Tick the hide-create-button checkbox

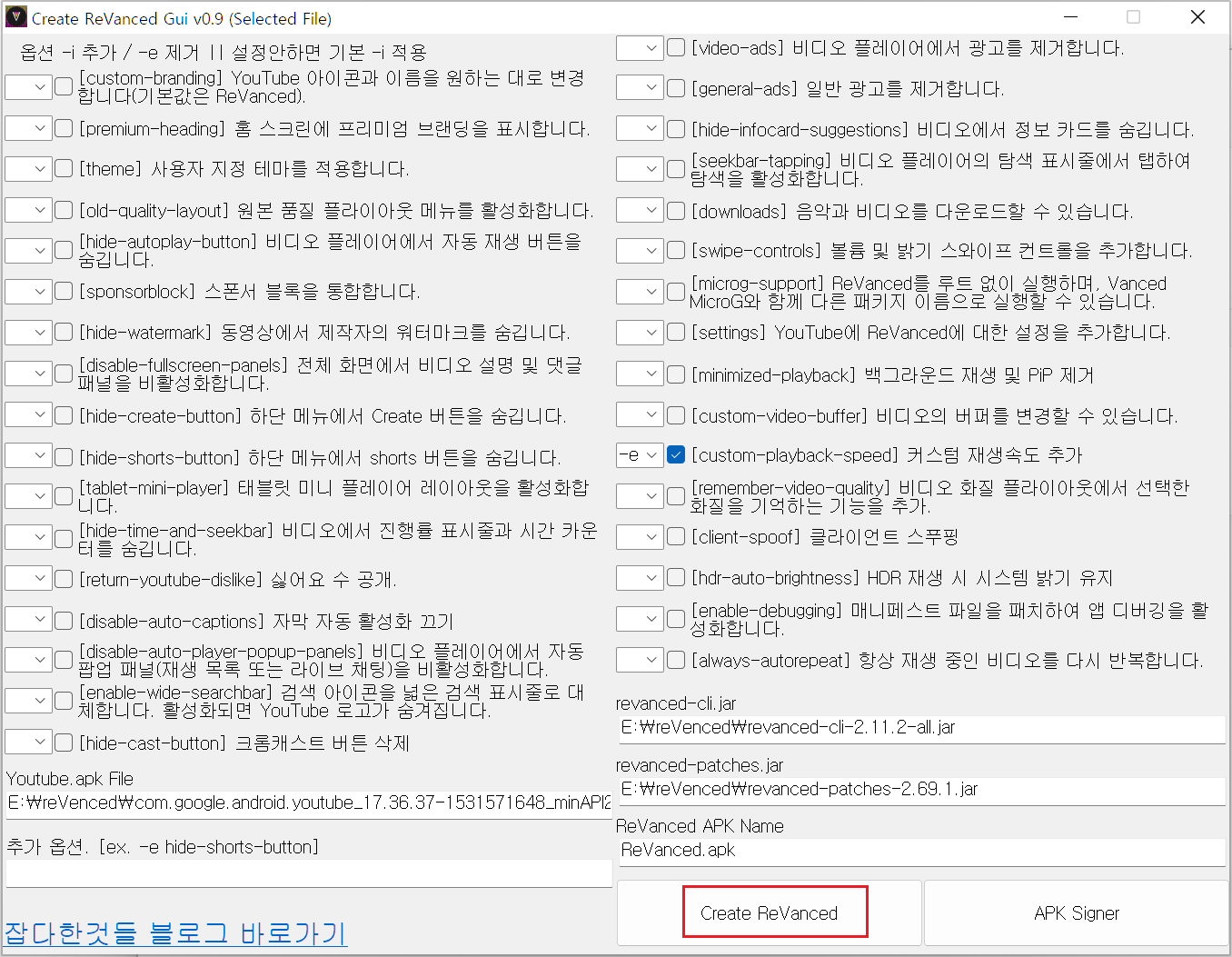(x=64, y=415)
